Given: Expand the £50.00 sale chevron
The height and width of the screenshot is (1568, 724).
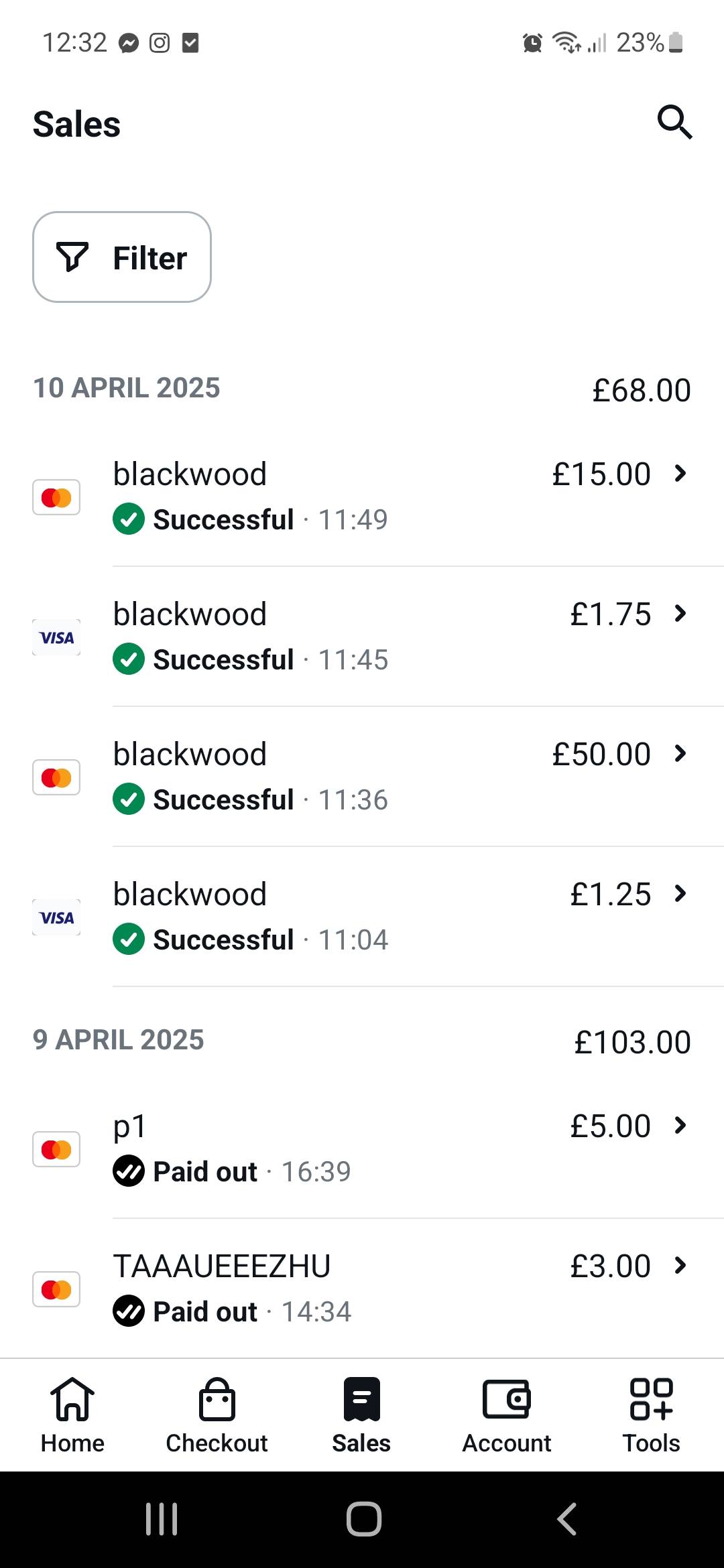Looking at the screenshot, I should click(x=680, y=754).
